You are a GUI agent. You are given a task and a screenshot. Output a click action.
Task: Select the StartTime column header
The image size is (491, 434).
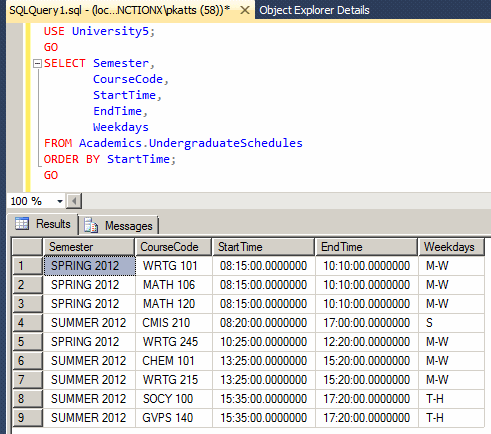(263, 247)
